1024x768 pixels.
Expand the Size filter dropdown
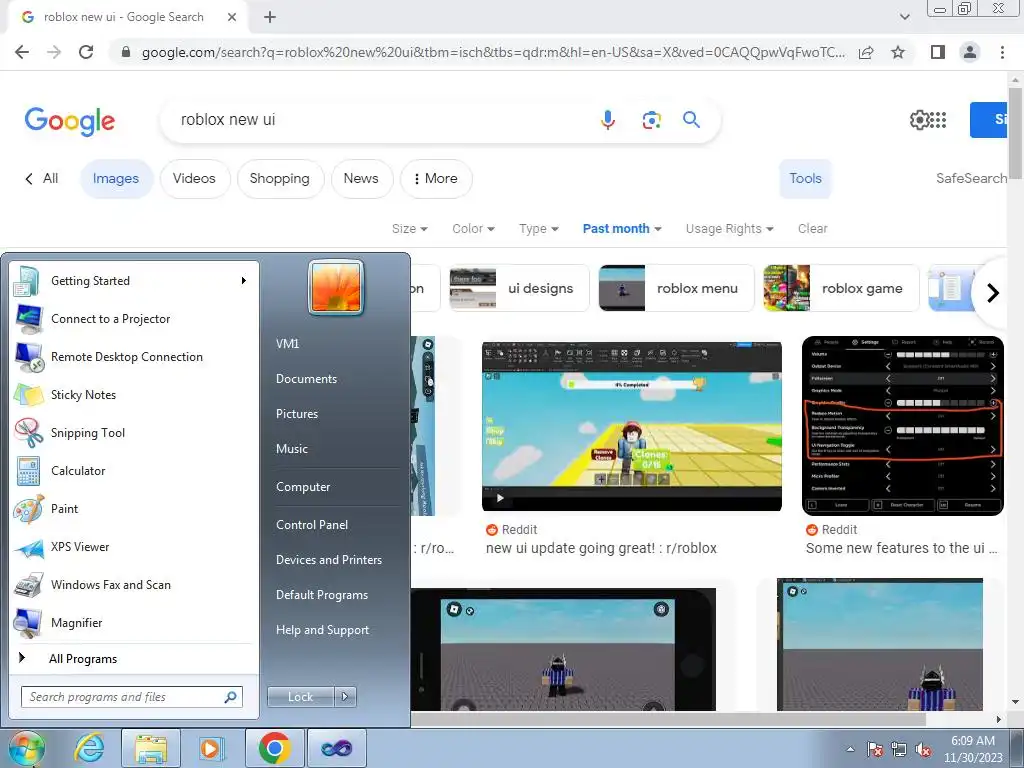(409, 229)
